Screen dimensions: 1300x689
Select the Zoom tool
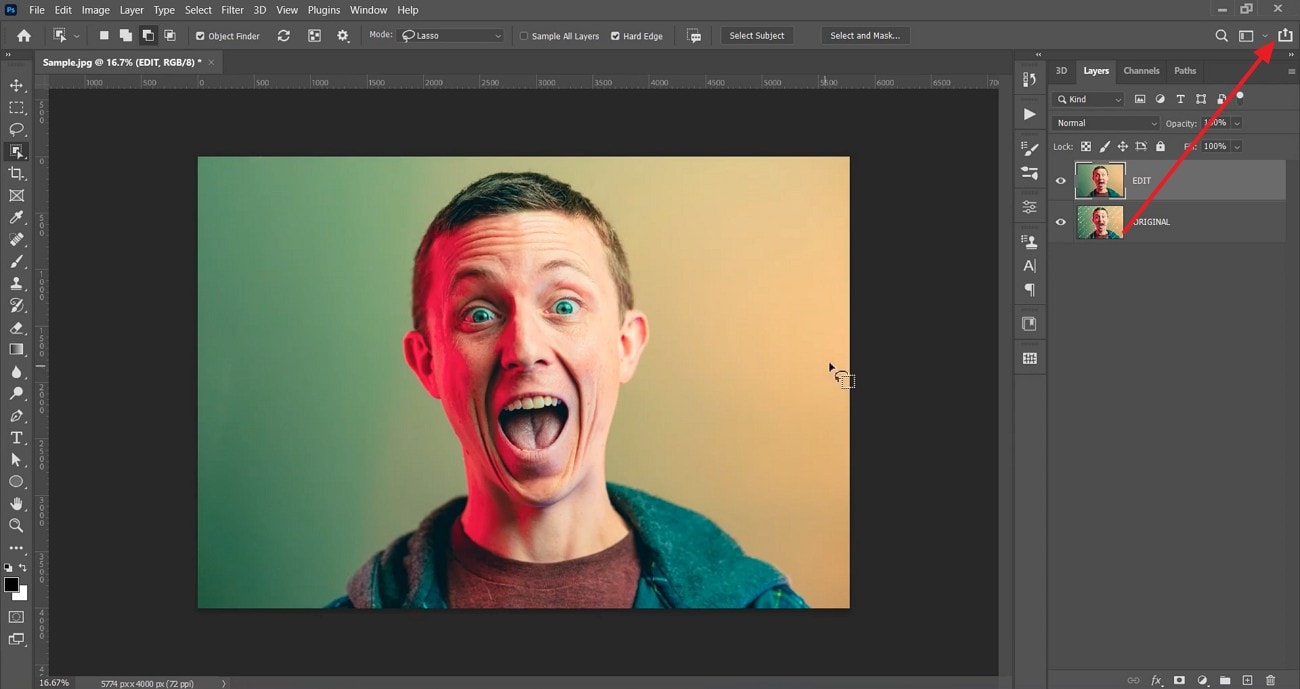(x=16, y=525)
